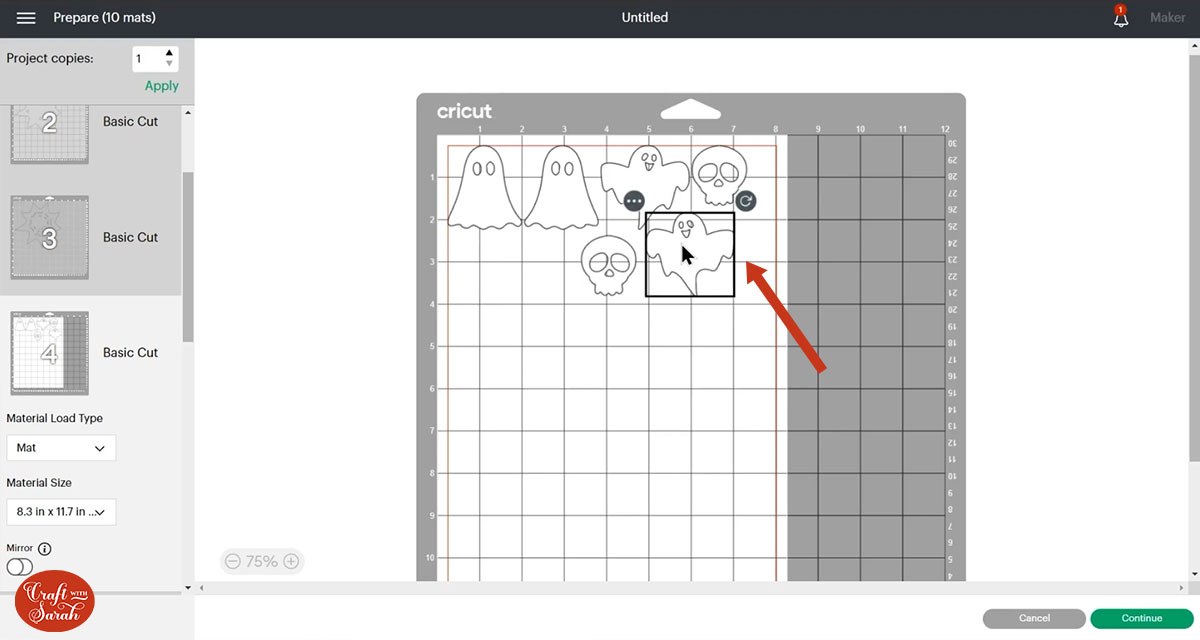The height and width of the screenshot is (640, 1200).
Task: Click the sidebar scroll-up arrow
Action: pos(188,111)
